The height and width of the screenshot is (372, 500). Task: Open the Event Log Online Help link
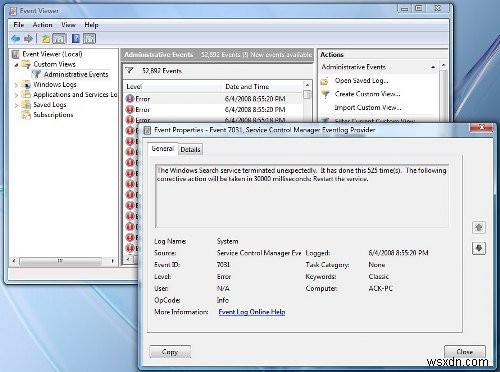(252, 312)
